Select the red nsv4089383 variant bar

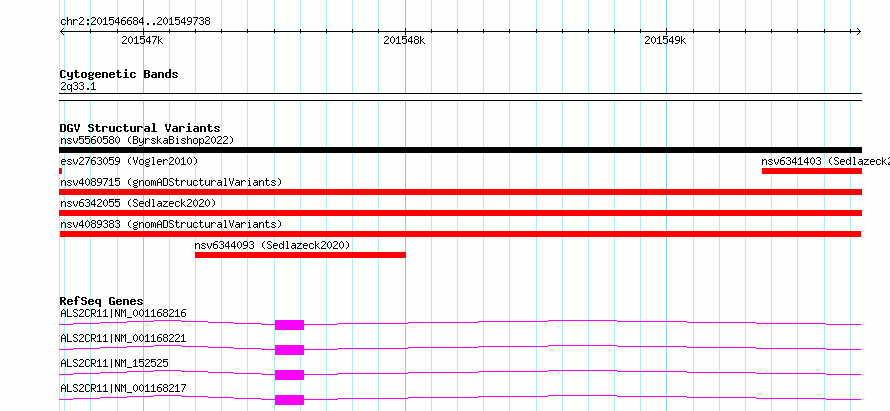coord(460,234)
